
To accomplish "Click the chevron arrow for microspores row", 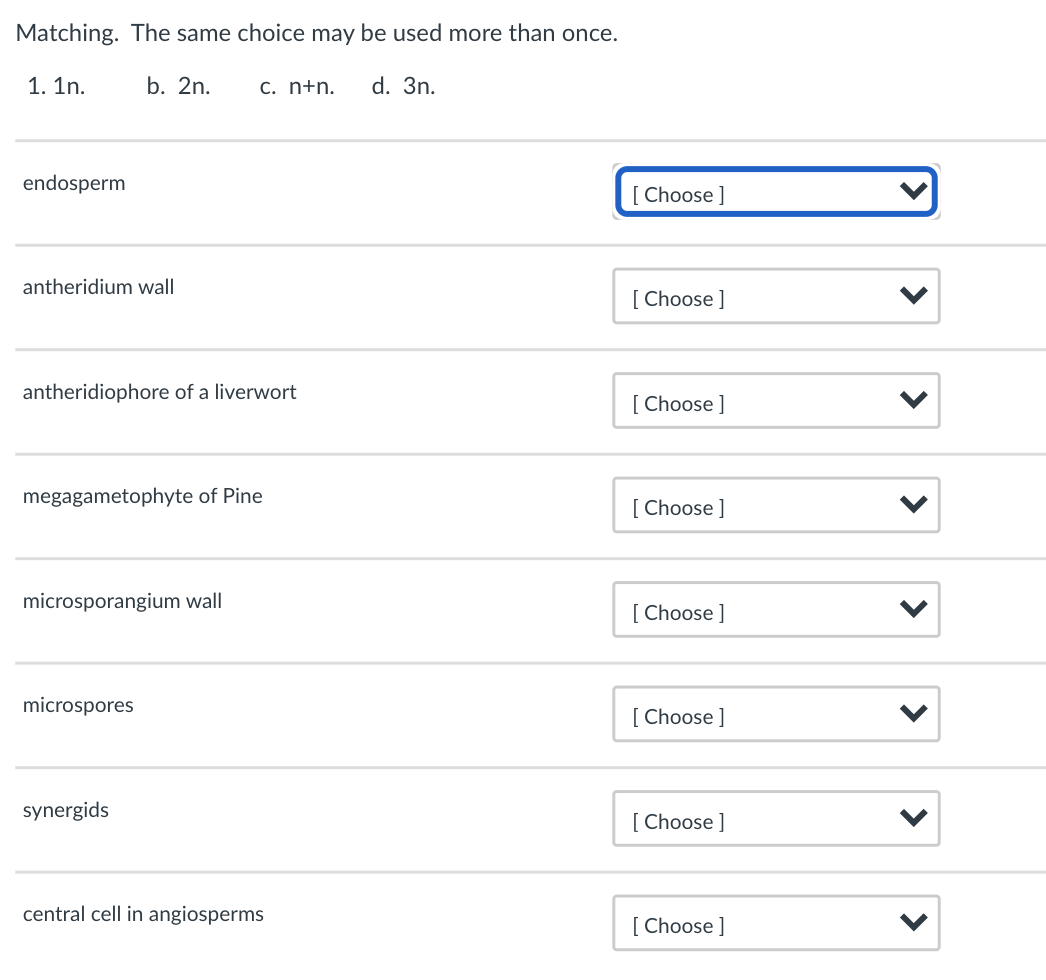I will 911,714.
